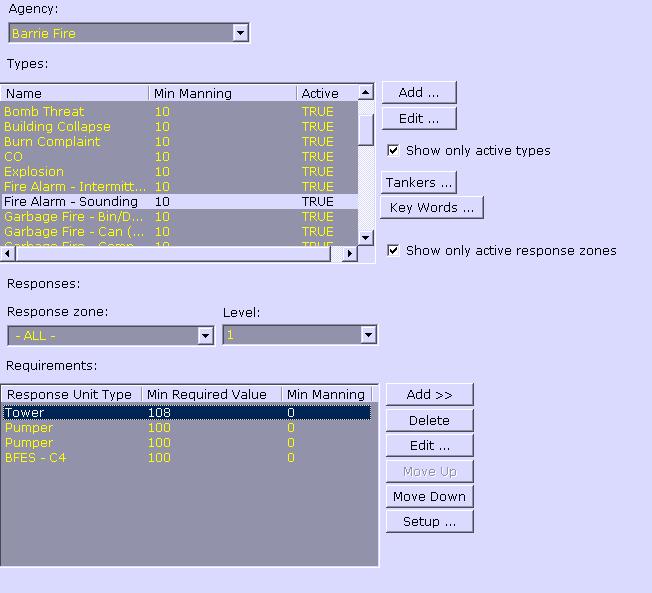Viewport: 652px width, 593px height.
Task: Delete the selected requirement
Action: click(429, 421)
